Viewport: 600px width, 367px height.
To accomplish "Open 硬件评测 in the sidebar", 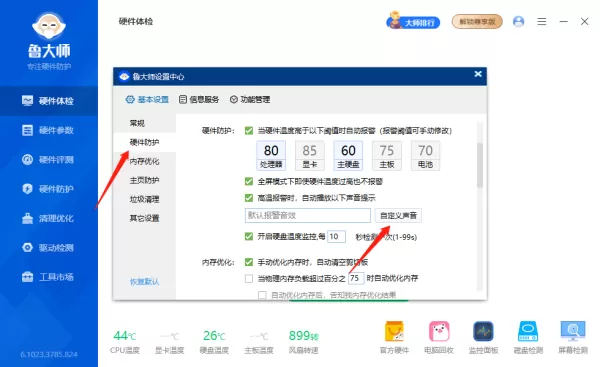I will click(x=49, y=160).
